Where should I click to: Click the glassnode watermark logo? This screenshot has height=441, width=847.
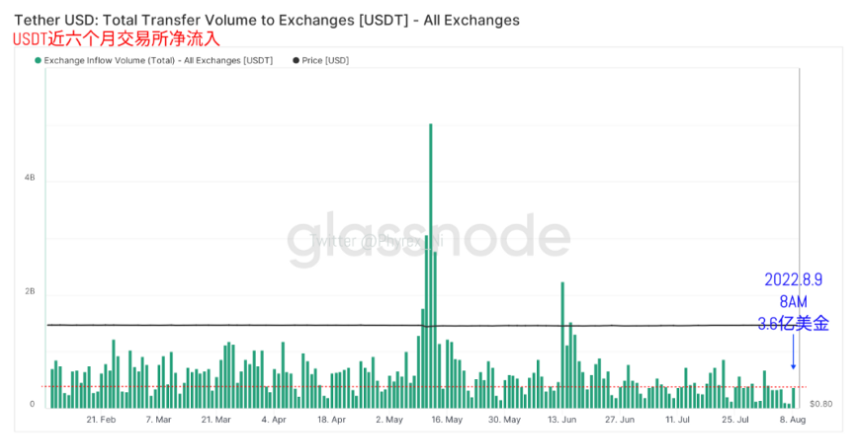pos(428,240)
